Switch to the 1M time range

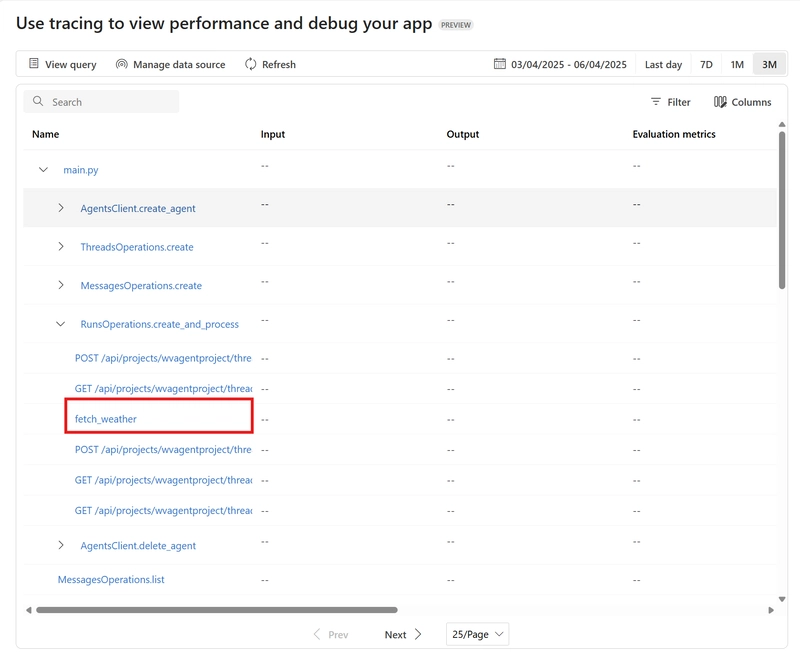737,64
